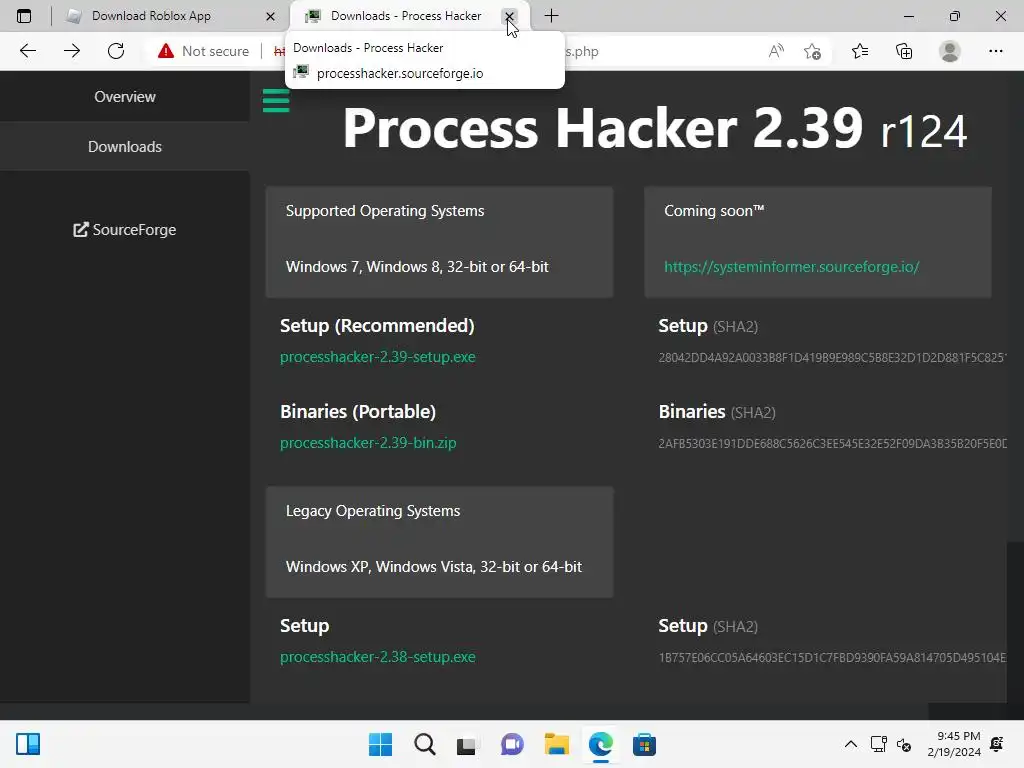Download processhacker-2.39-bin.zip

point(368,443)
